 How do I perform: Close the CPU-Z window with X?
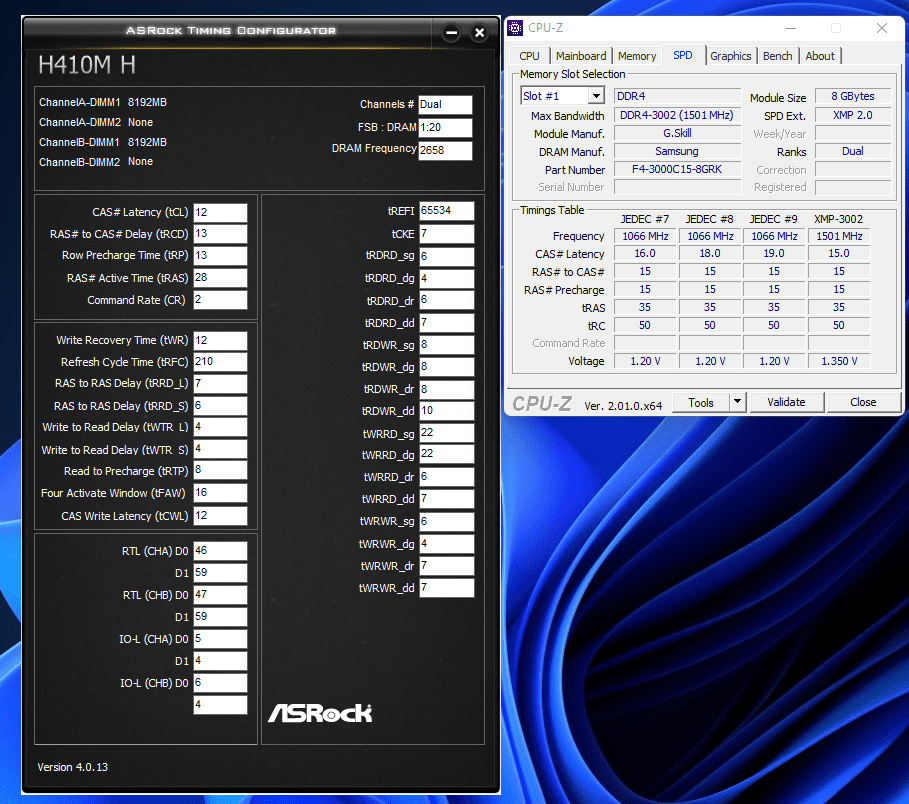tap(882, 28)
